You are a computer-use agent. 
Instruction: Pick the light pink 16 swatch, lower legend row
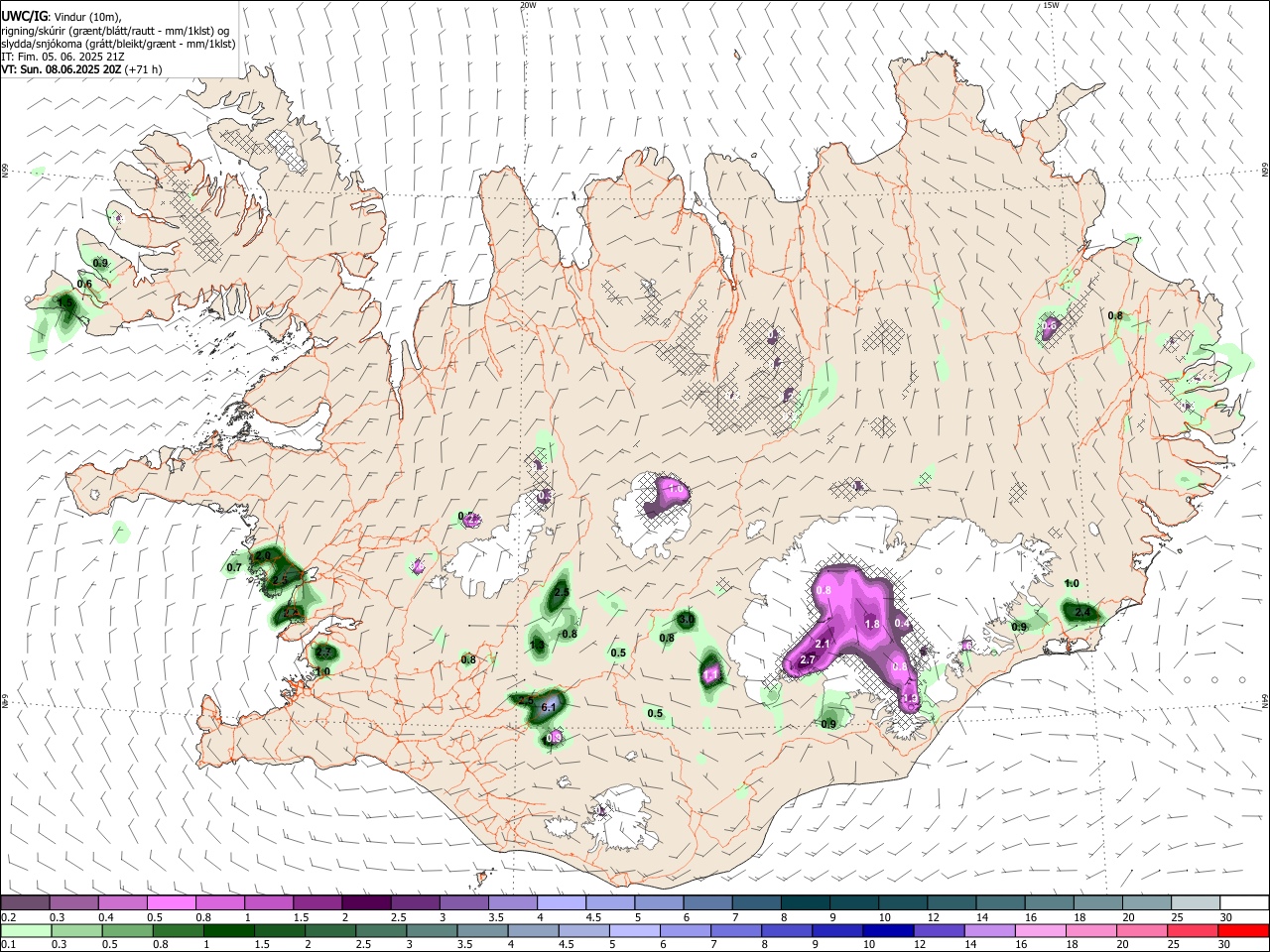point(1041,931)
